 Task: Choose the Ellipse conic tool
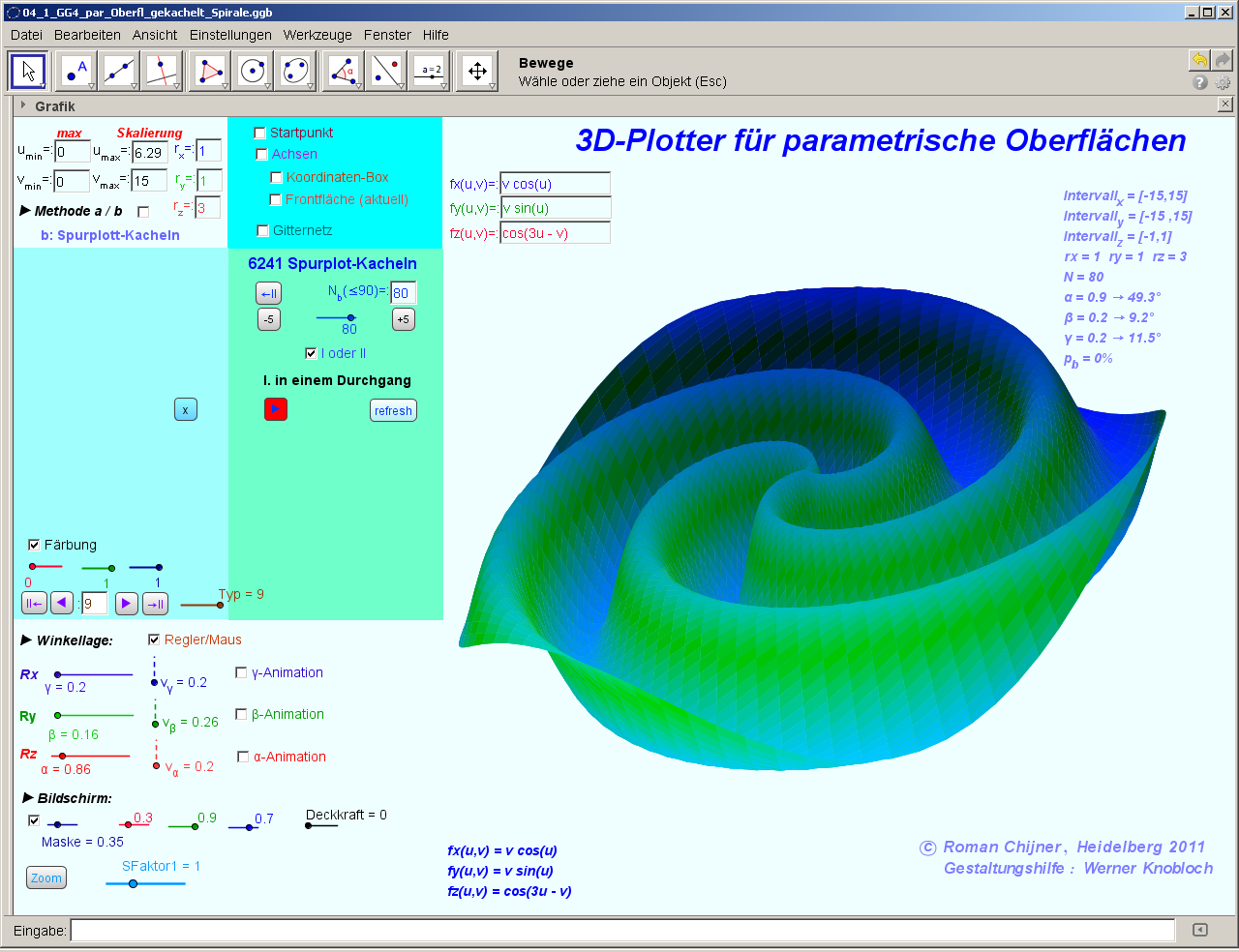(294, 71)
